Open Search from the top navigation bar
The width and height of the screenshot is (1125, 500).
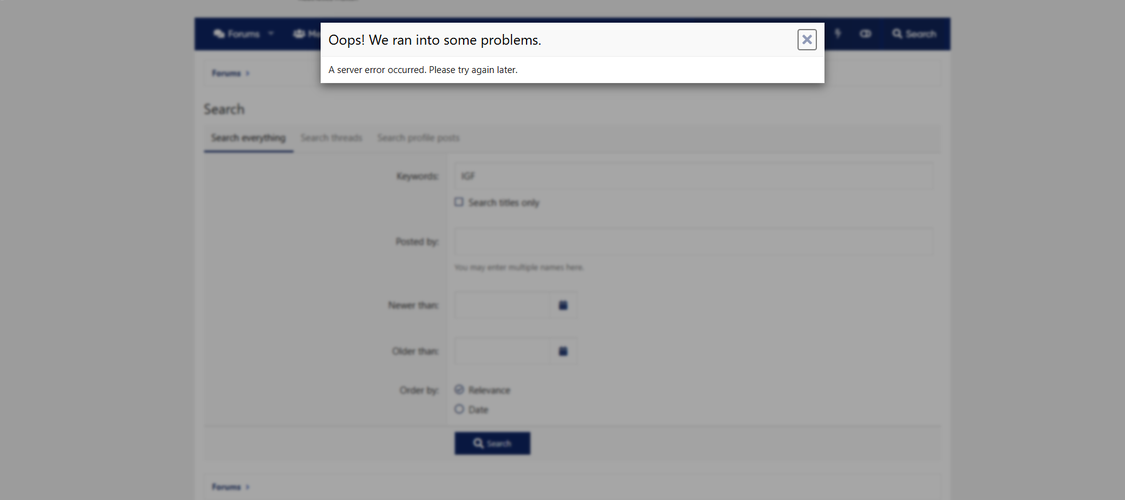click(914, 34)
